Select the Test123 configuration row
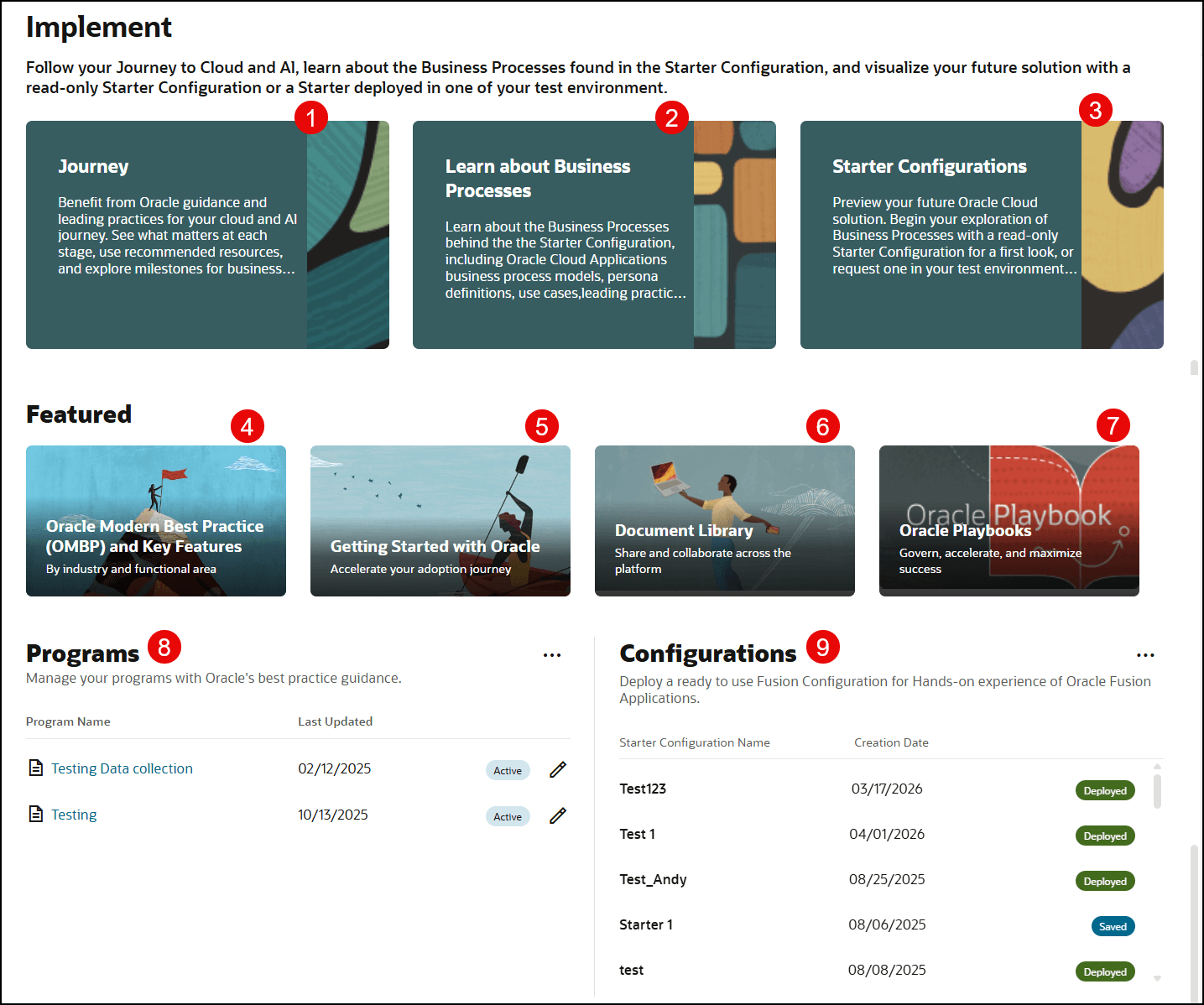1204x1005 pixels. (x=877, y=789)
